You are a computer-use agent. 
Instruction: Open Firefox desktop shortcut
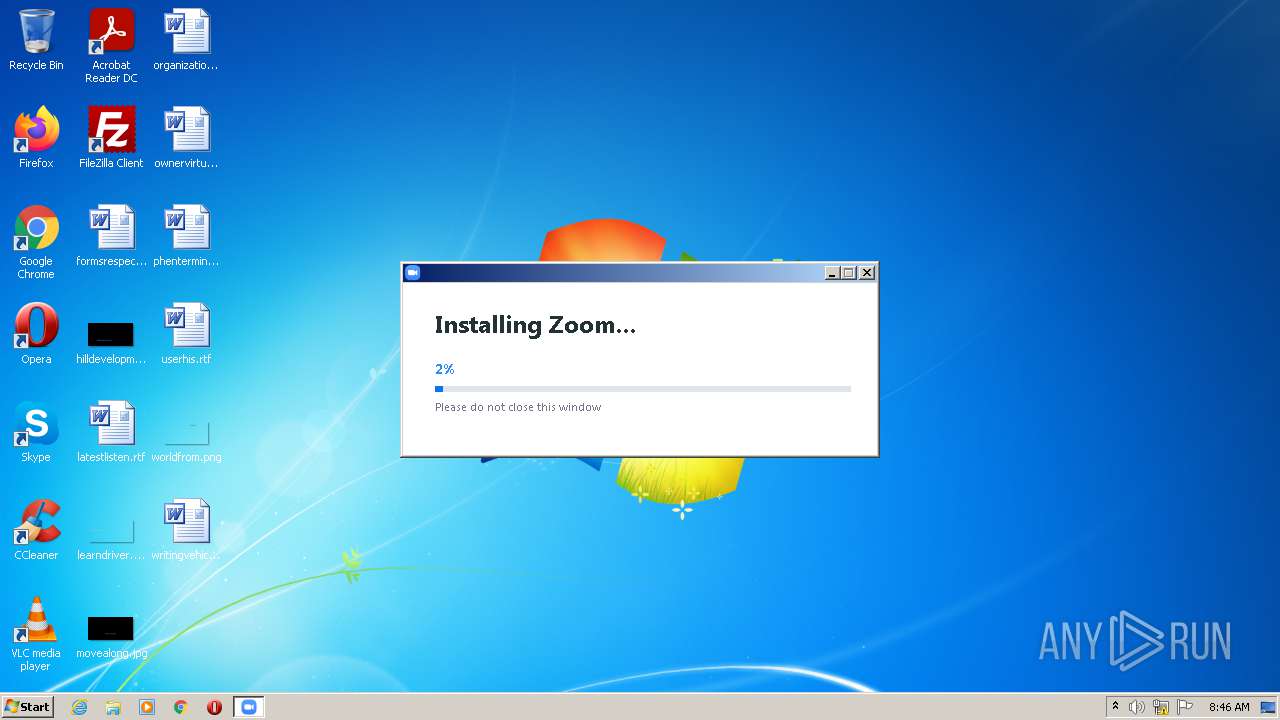pos(36,138)
